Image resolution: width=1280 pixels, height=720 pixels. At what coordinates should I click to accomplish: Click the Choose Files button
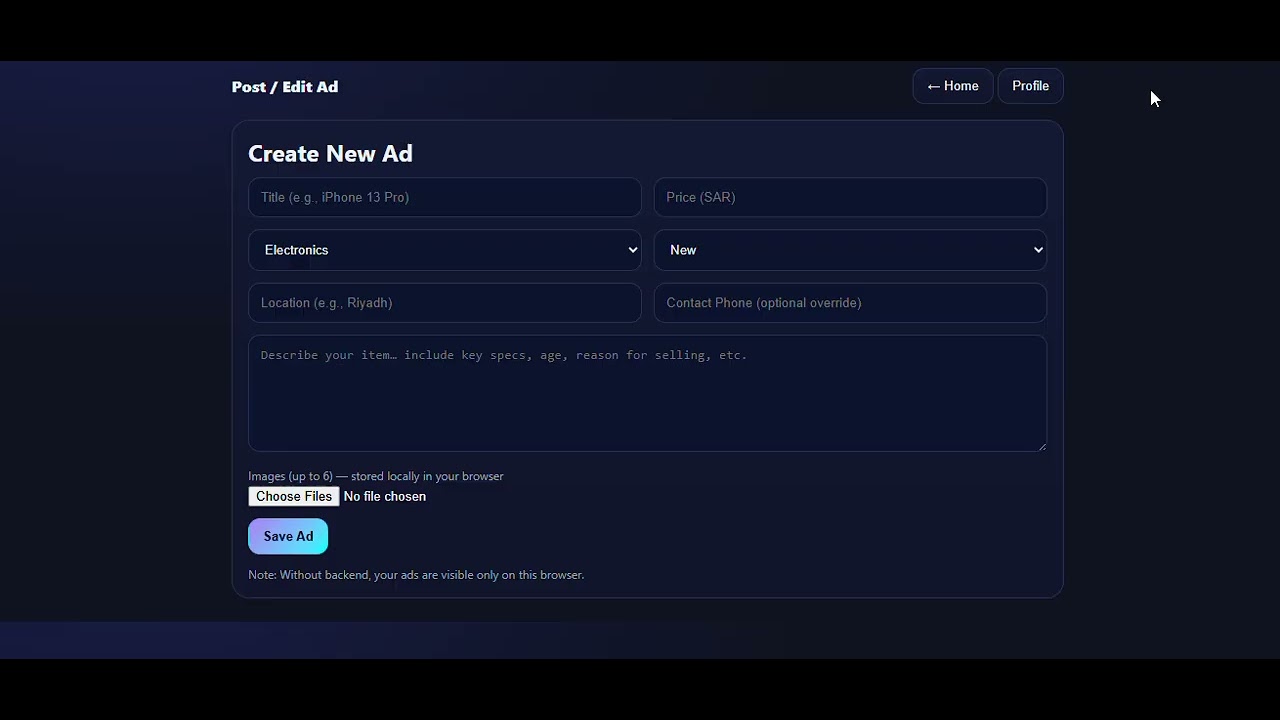(x=294, y=497)
